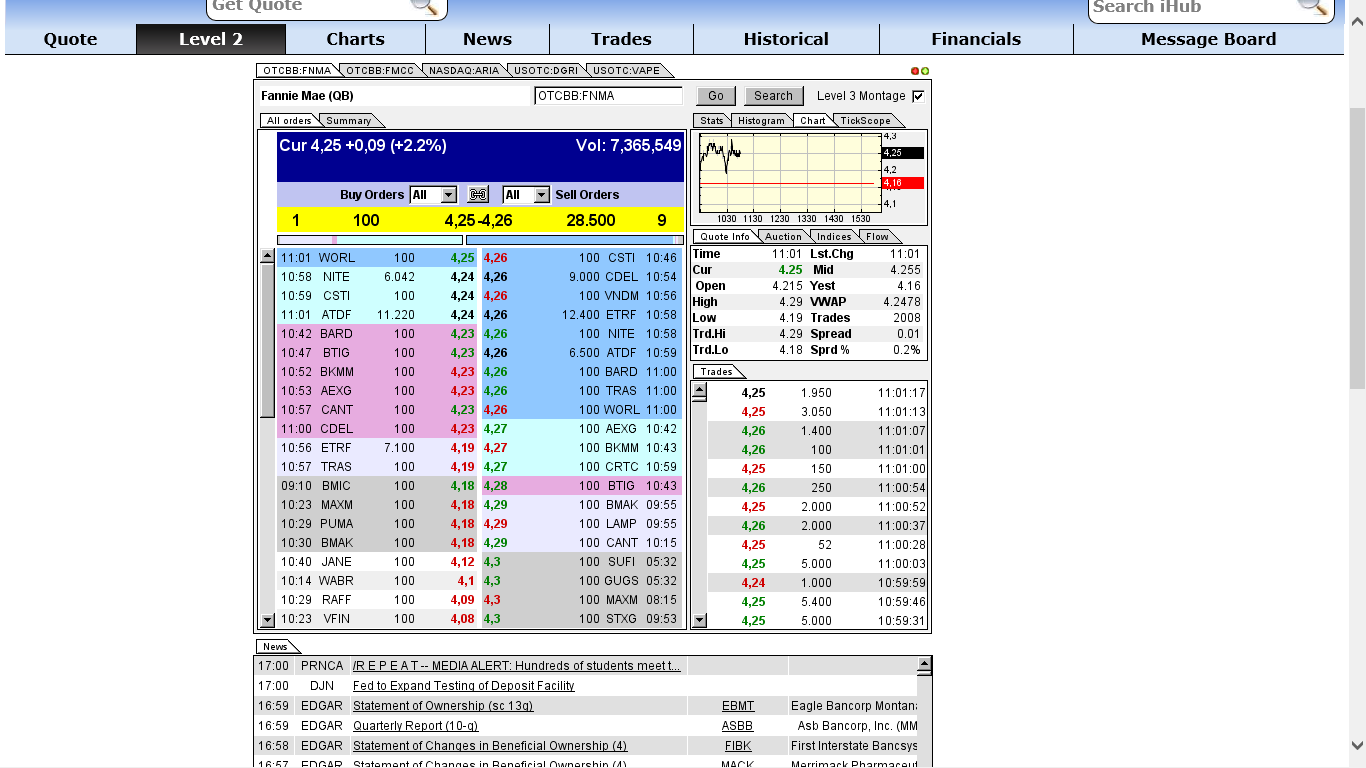Screen dimensions: 1366x768
Task: Click the up arrow on the order book scrollbar
Action: [x=267, y=253]
